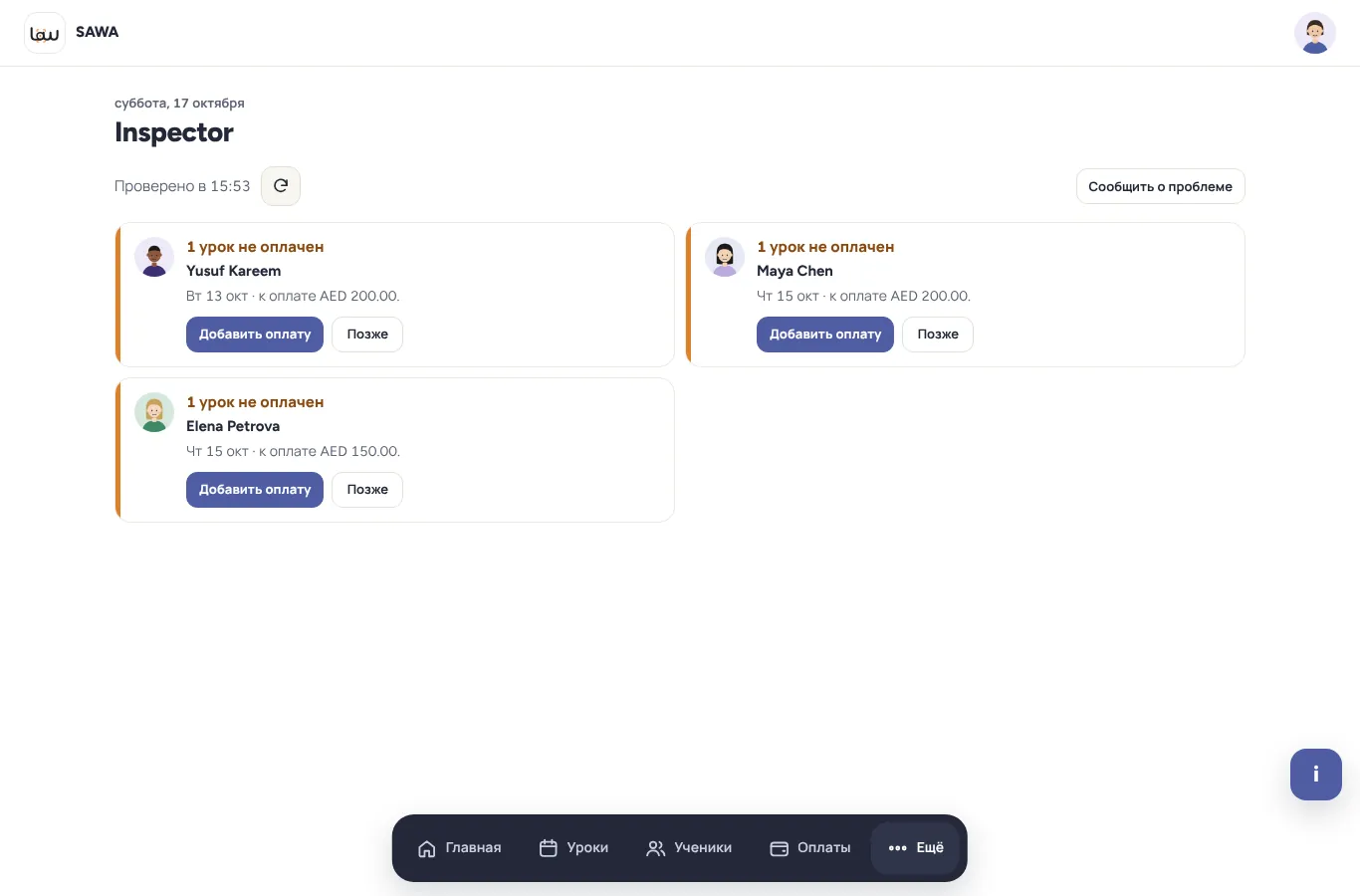Postpone Yusuf Kareem's reminder with Позже
Viewport: 1360px width, 896px height.
[x=367, y=335]
